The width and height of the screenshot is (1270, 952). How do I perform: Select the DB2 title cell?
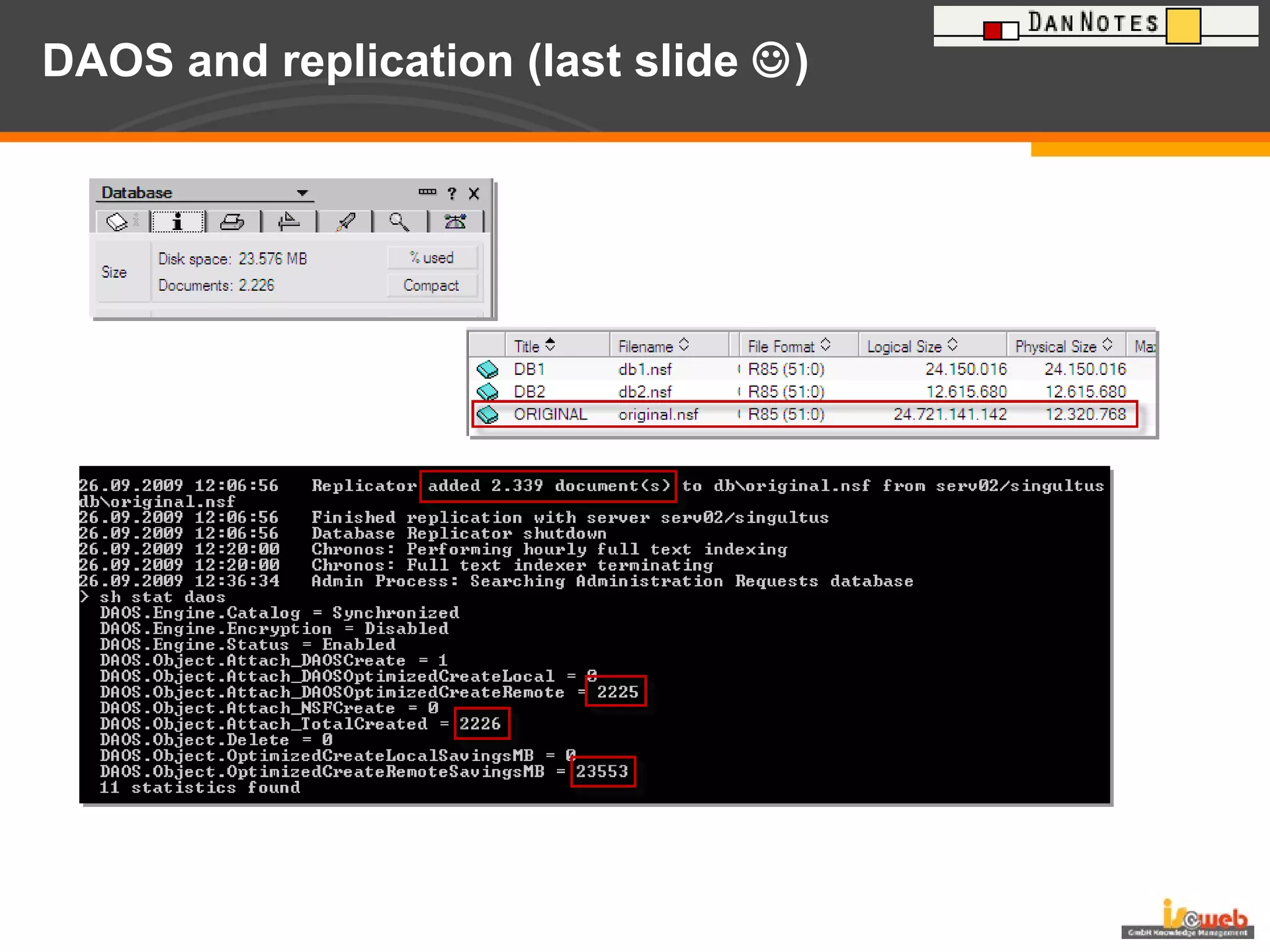tap(530, 392)
